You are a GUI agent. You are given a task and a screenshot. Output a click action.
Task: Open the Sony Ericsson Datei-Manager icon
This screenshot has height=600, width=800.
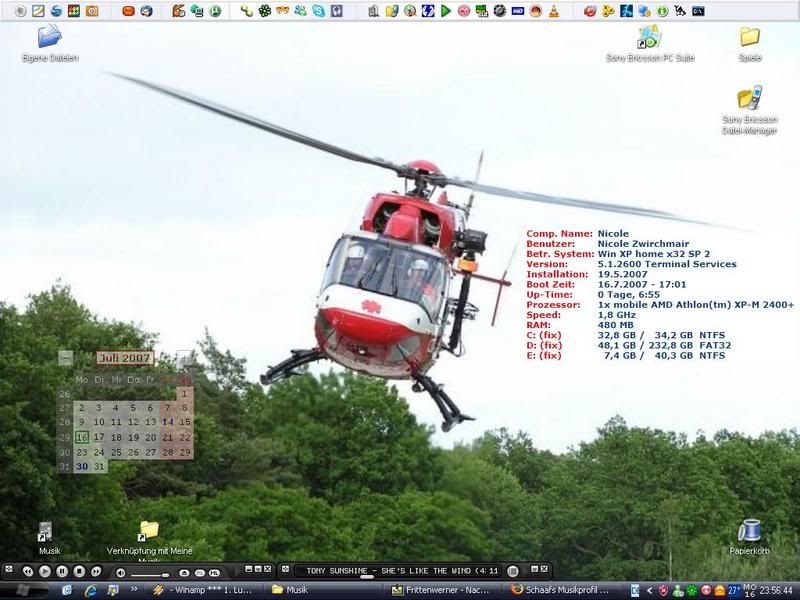coord(750,98)
